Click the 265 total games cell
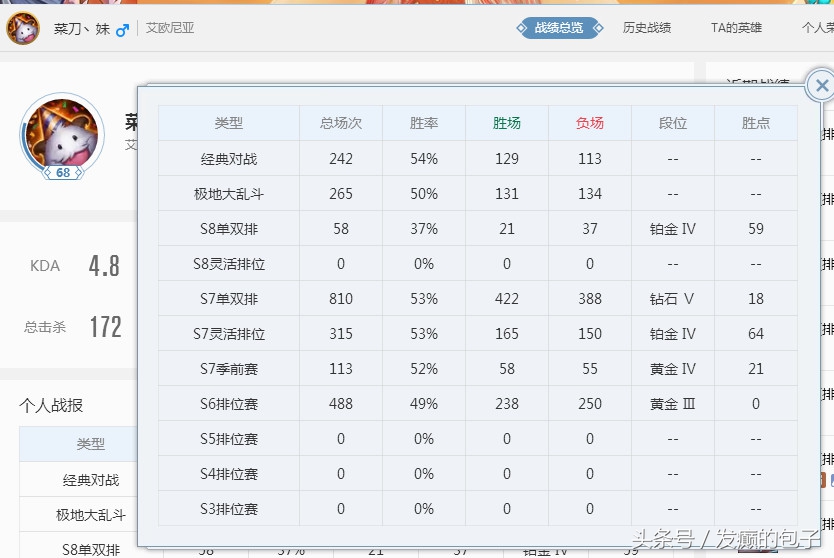834x558 pixels. [341, 194]
